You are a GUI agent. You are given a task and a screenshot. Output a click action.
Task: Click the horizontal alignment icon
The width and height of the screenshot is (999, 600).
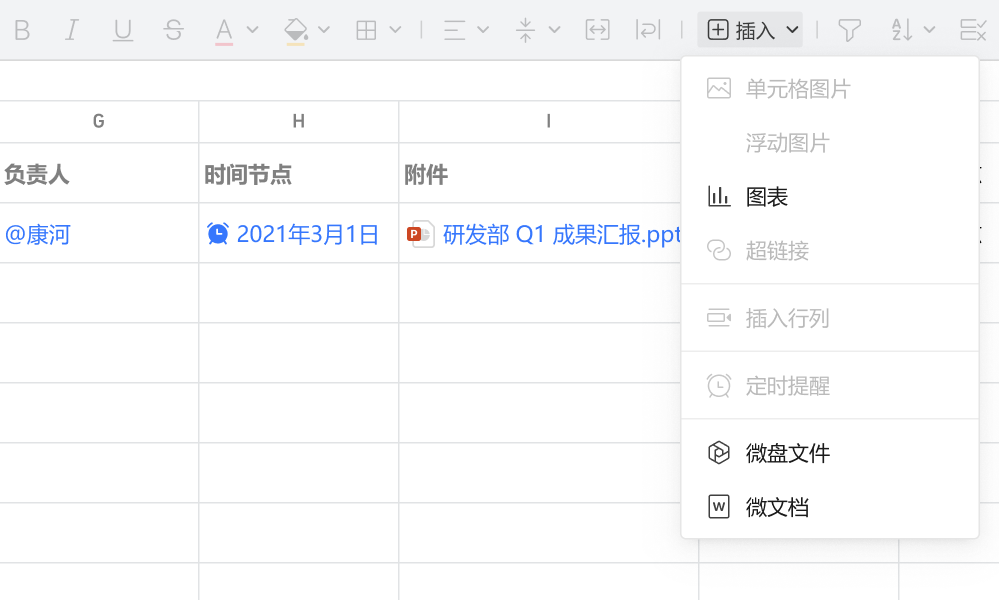pos(454,30)
